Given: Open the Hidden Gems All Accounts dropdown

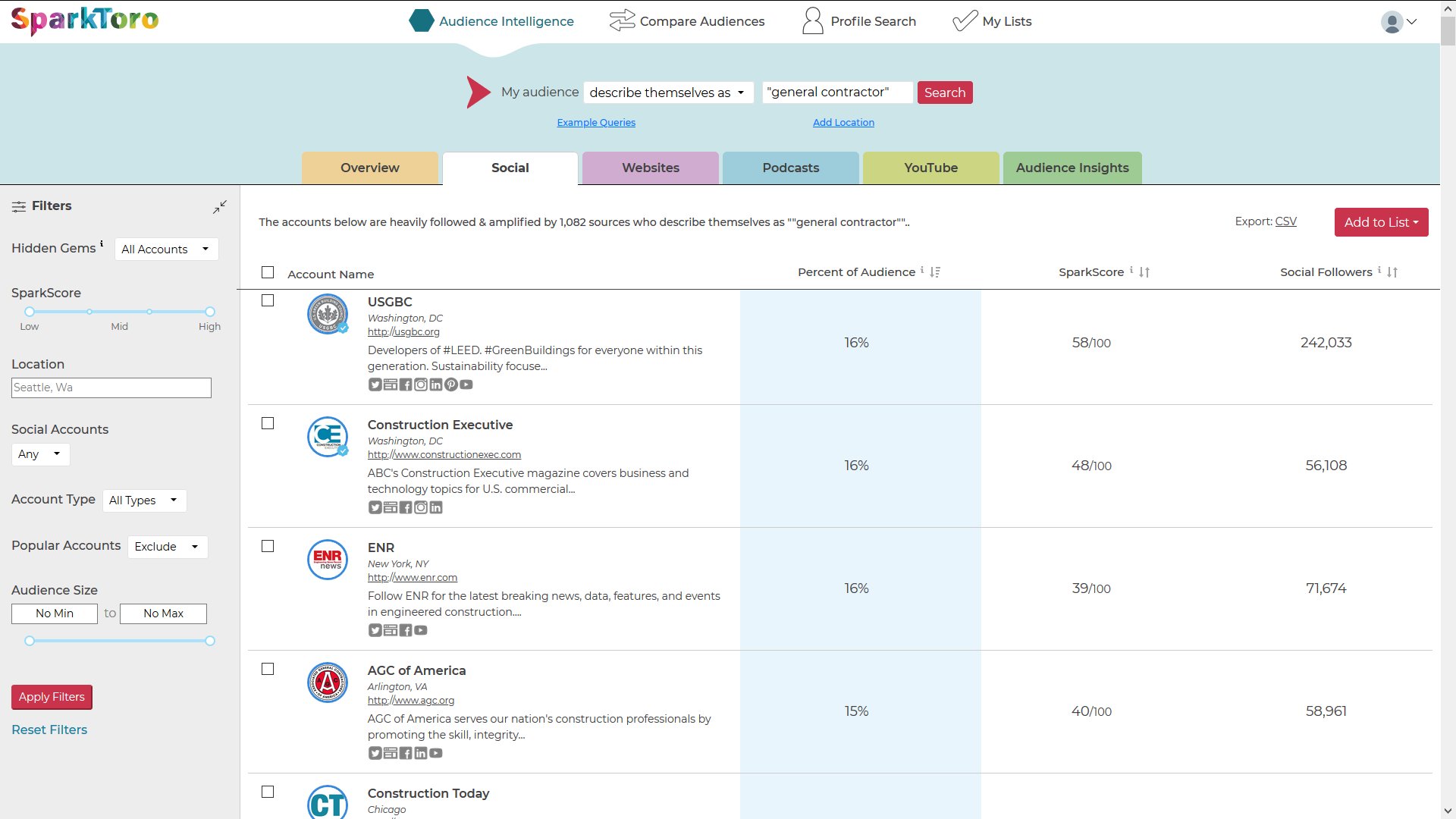Looking at the screenshot, I should pyautogui.click(x=166, y=249).
